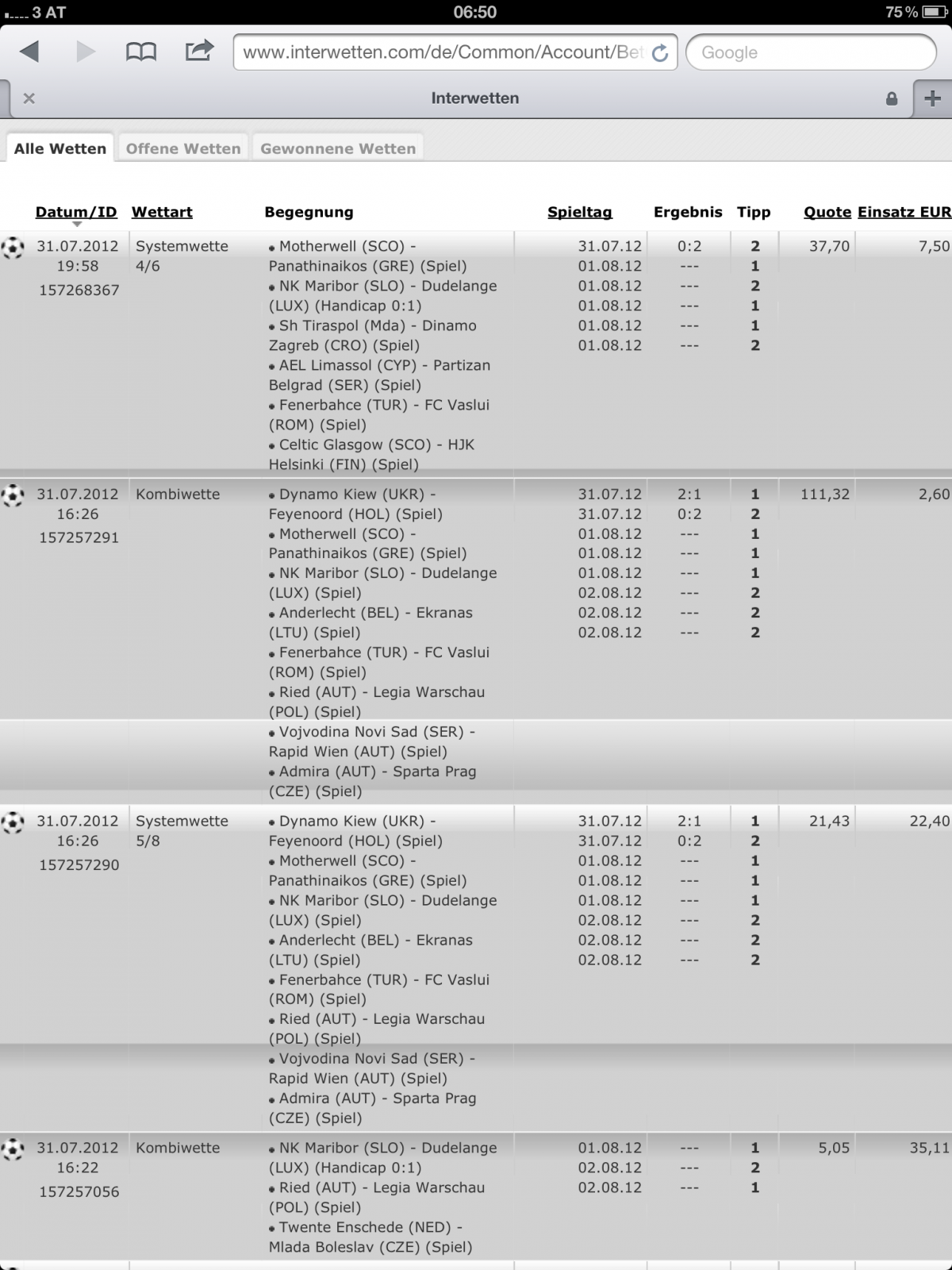
Task: Open the bookmarks book icon
Action: coord(141,52)
